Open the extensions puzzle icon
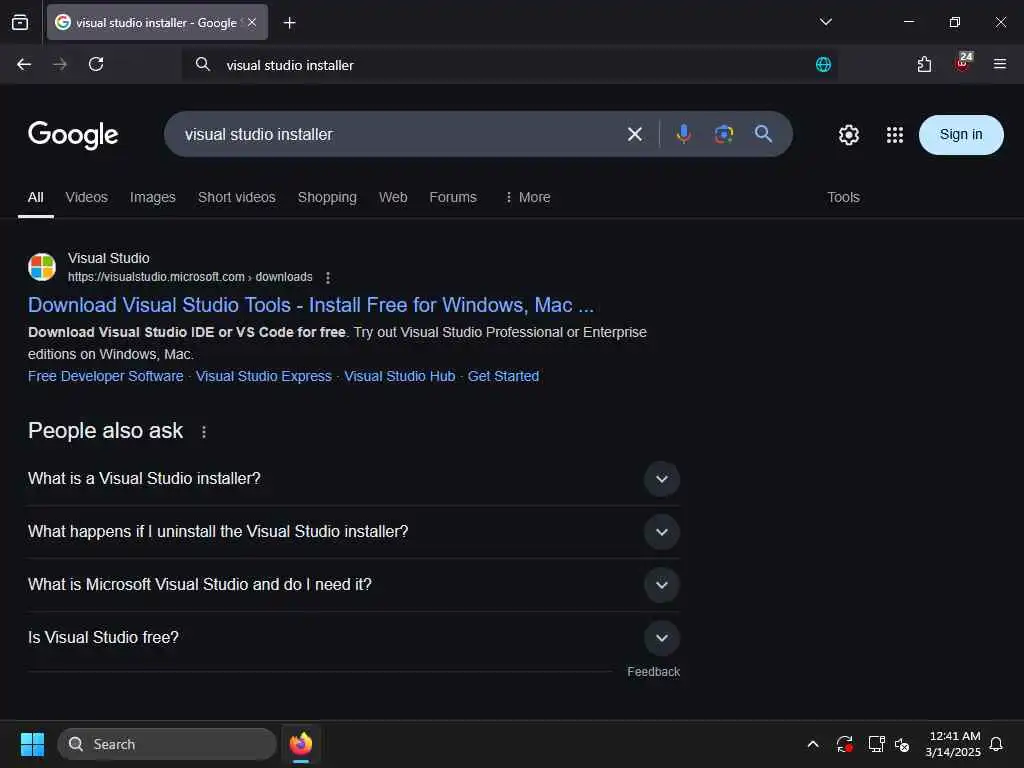 (924, 64)
